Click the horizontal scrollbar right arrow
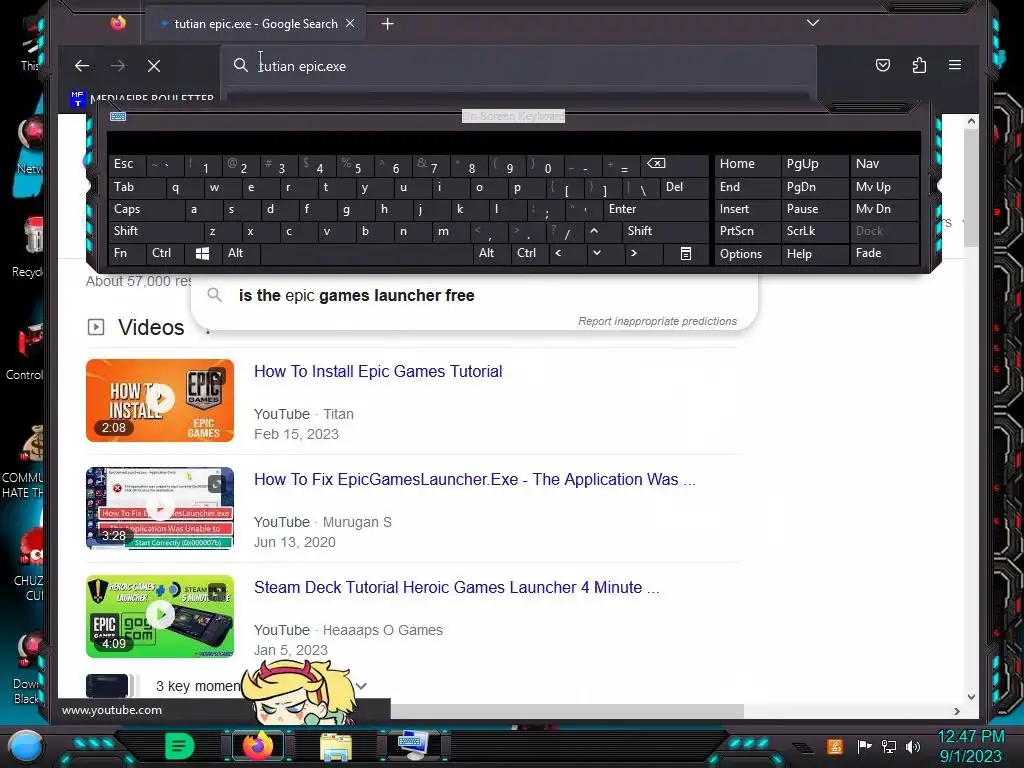1024x768 pixels. point(957,711)
